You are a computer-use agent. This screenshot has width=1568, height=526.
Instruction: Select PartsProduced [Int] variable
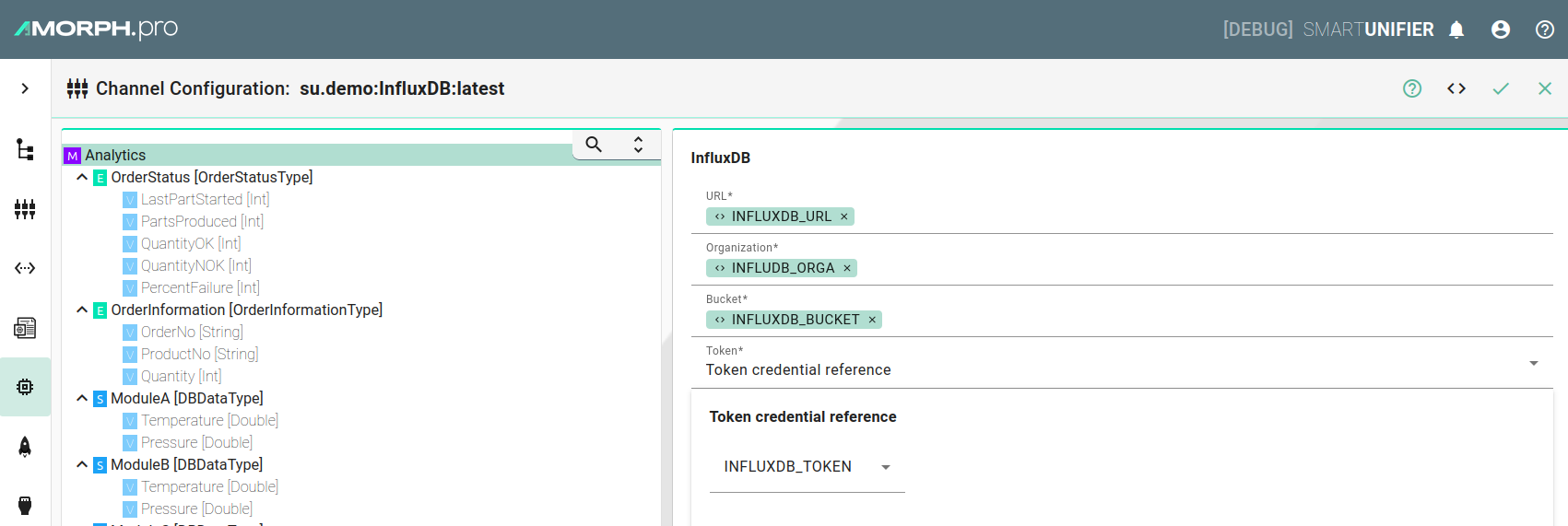(x=202, y=221)
